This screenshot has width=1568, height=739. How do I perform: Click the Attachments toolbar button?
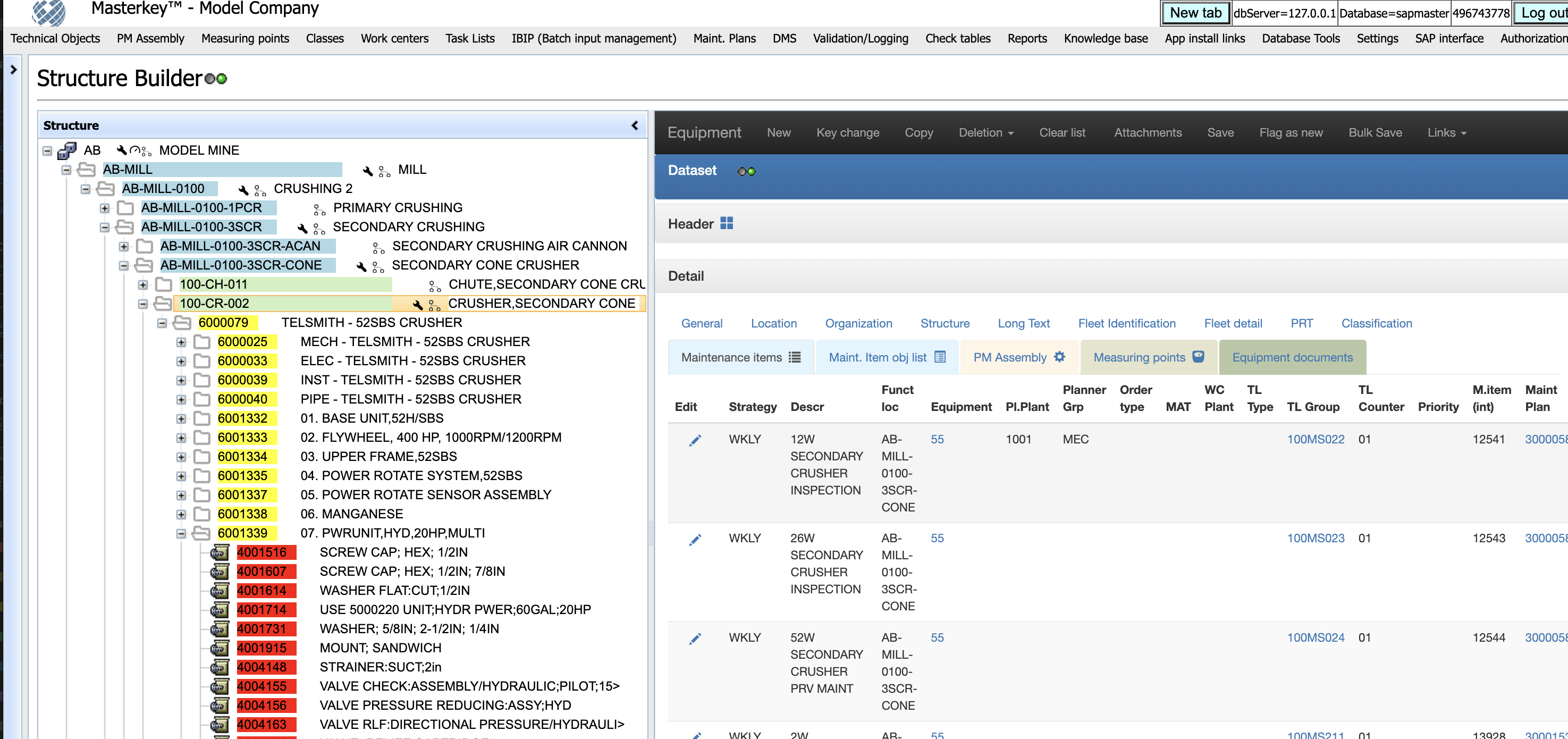point(1148,133)
